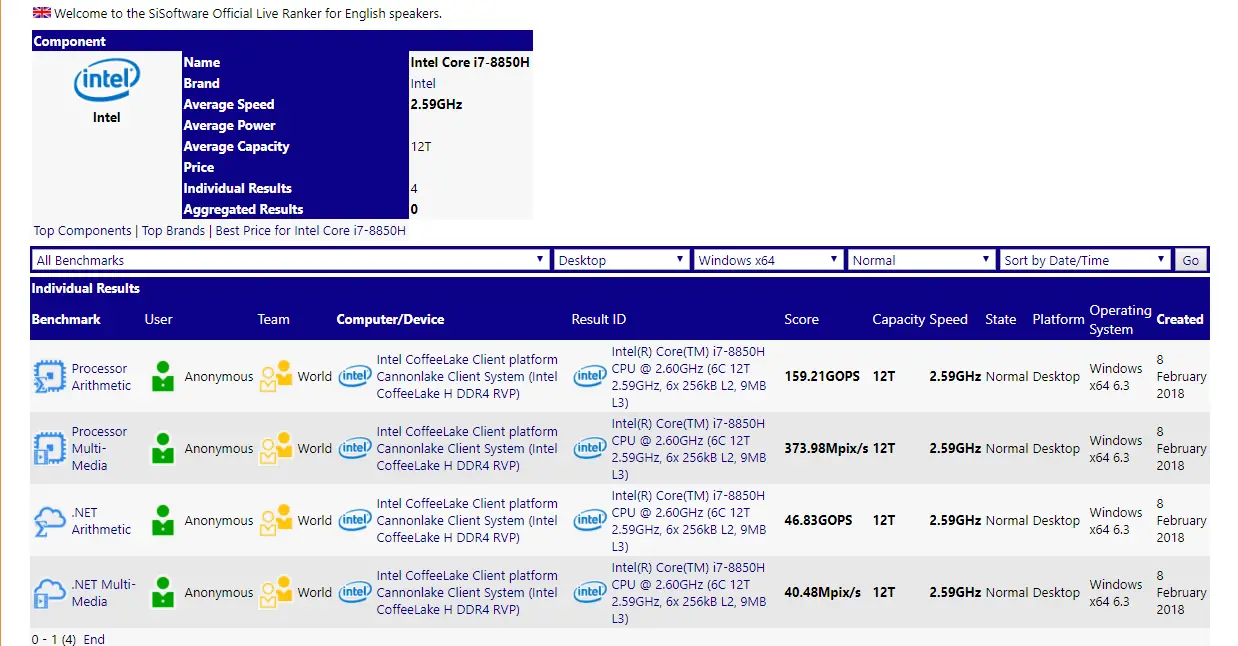Open device link in Processor Arithmetic row
Viewport: 1238px width, 646px height.
coord(467,377)
